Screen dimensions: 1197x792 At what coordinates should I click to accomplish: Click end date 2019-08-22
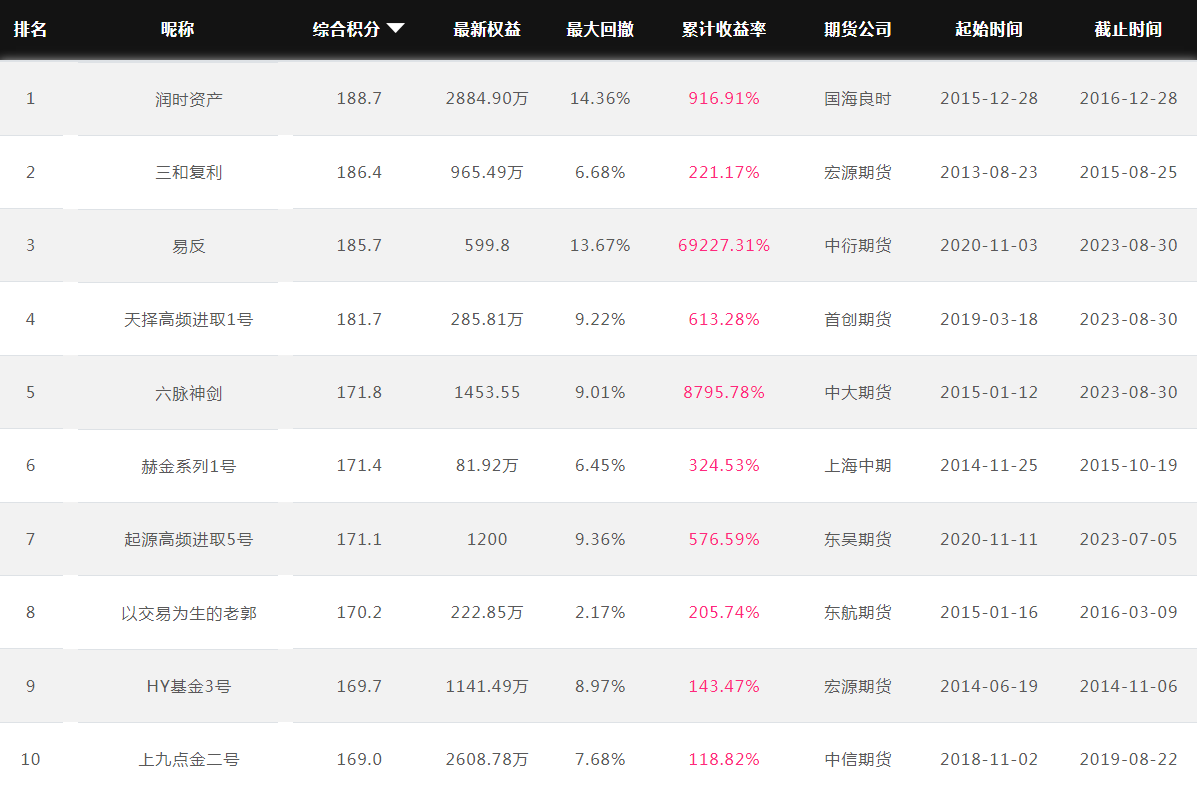[x=1128, y=759]
